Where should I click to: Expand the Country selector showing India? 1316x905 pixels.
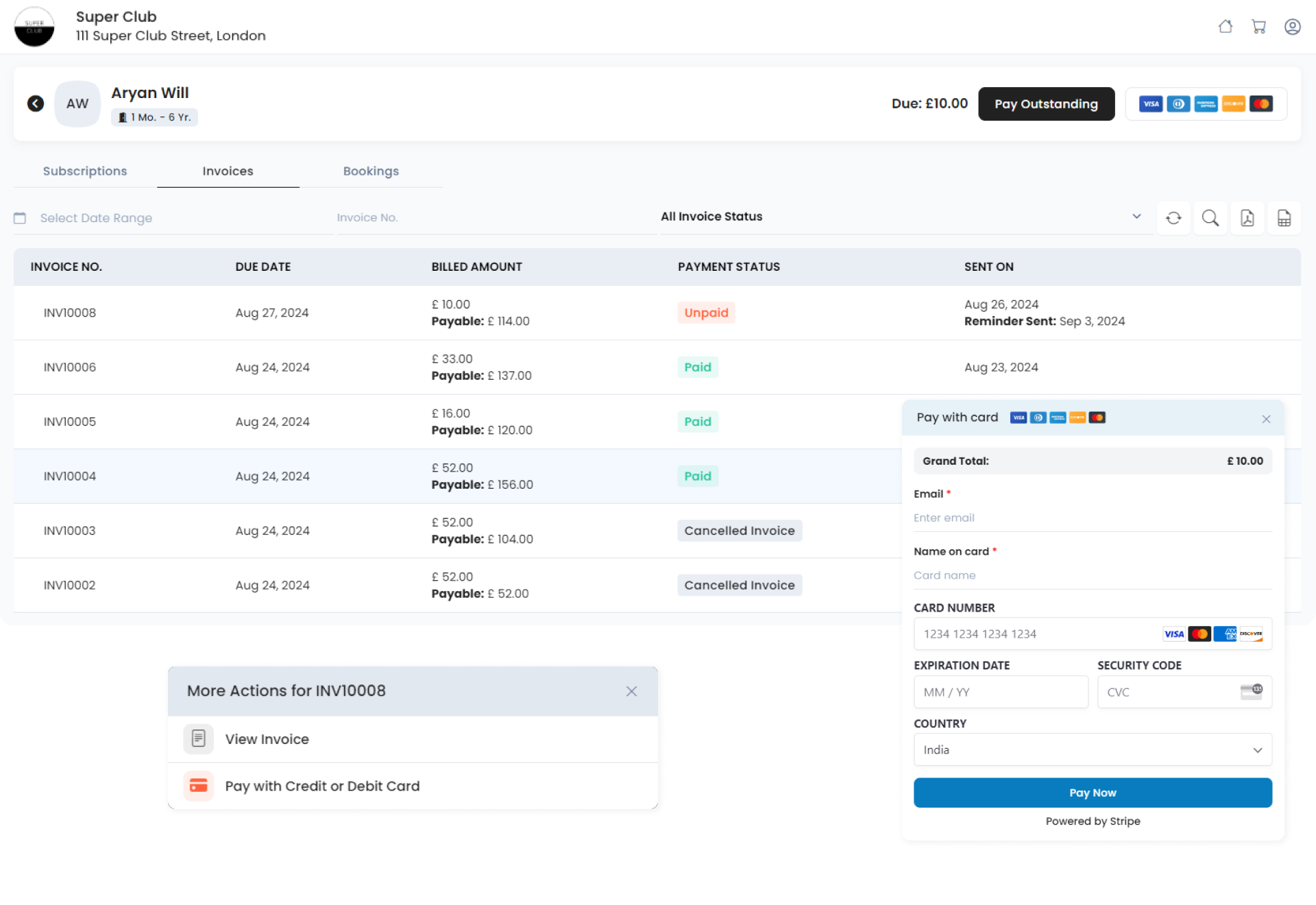1092,749
